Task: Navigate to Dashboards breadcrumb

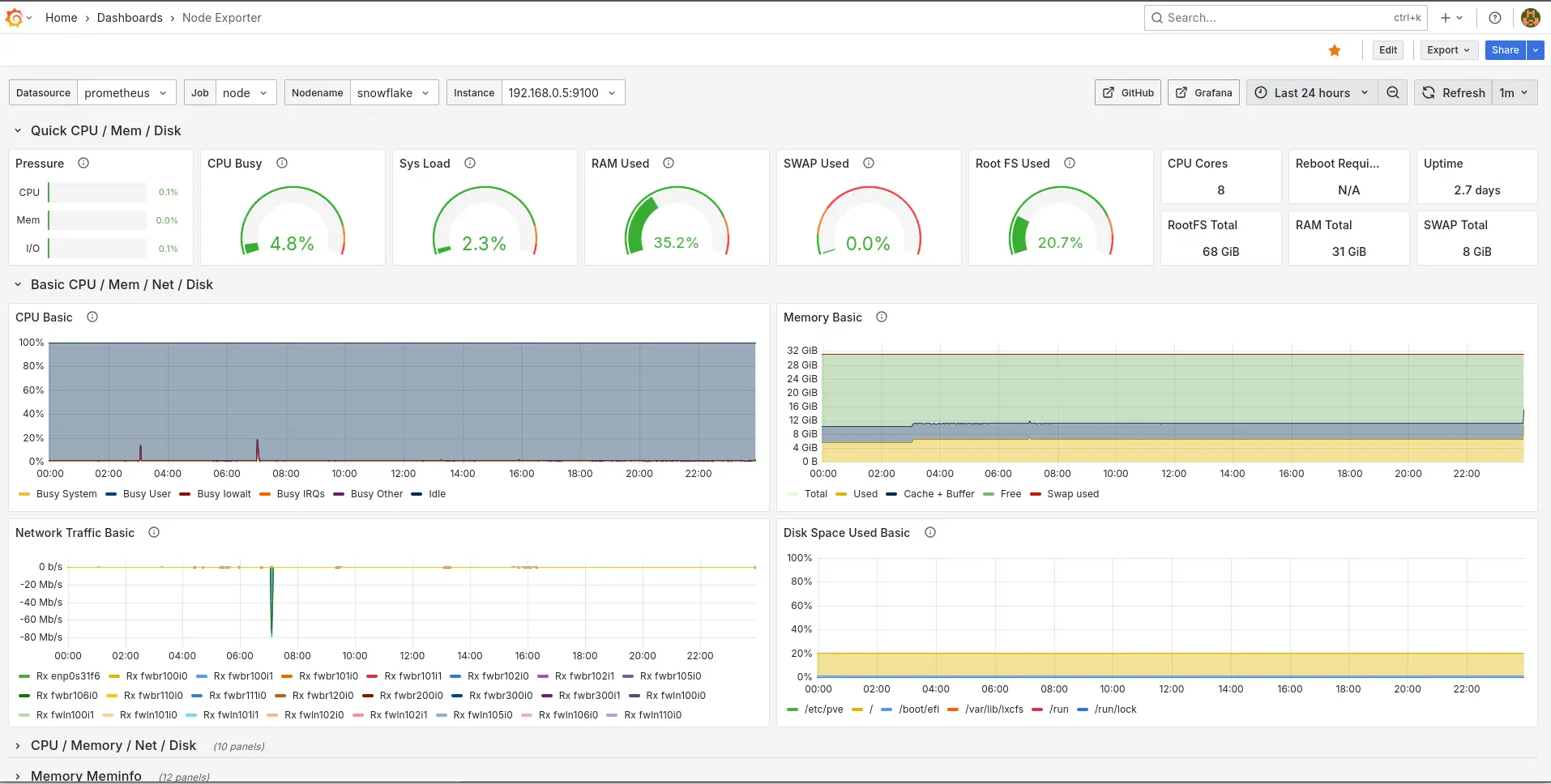Action: (130, 18)
